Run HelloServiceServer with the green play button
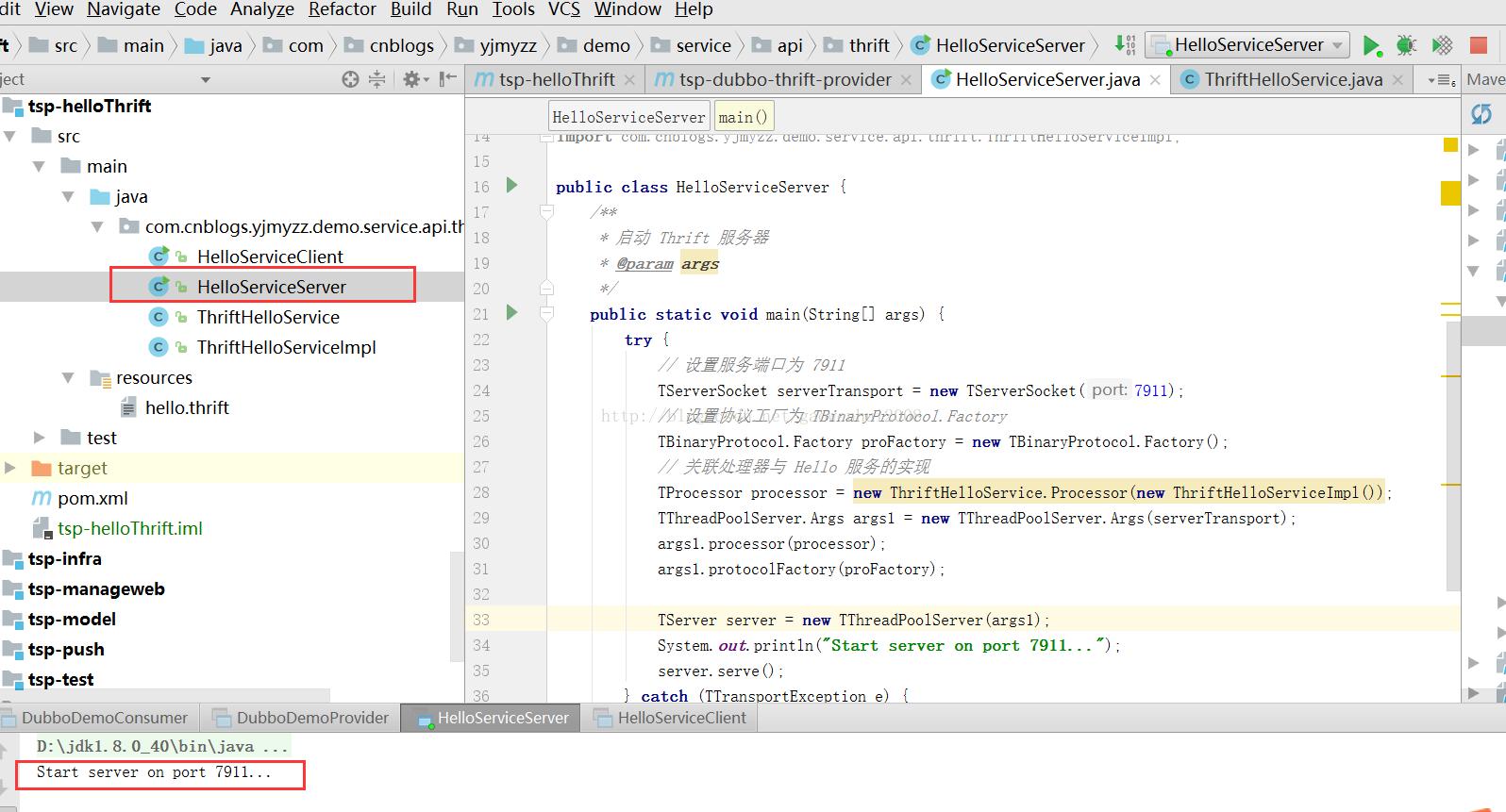Image resolution: width=1506 pixels, height=812 pixels. click(1371, 45)
